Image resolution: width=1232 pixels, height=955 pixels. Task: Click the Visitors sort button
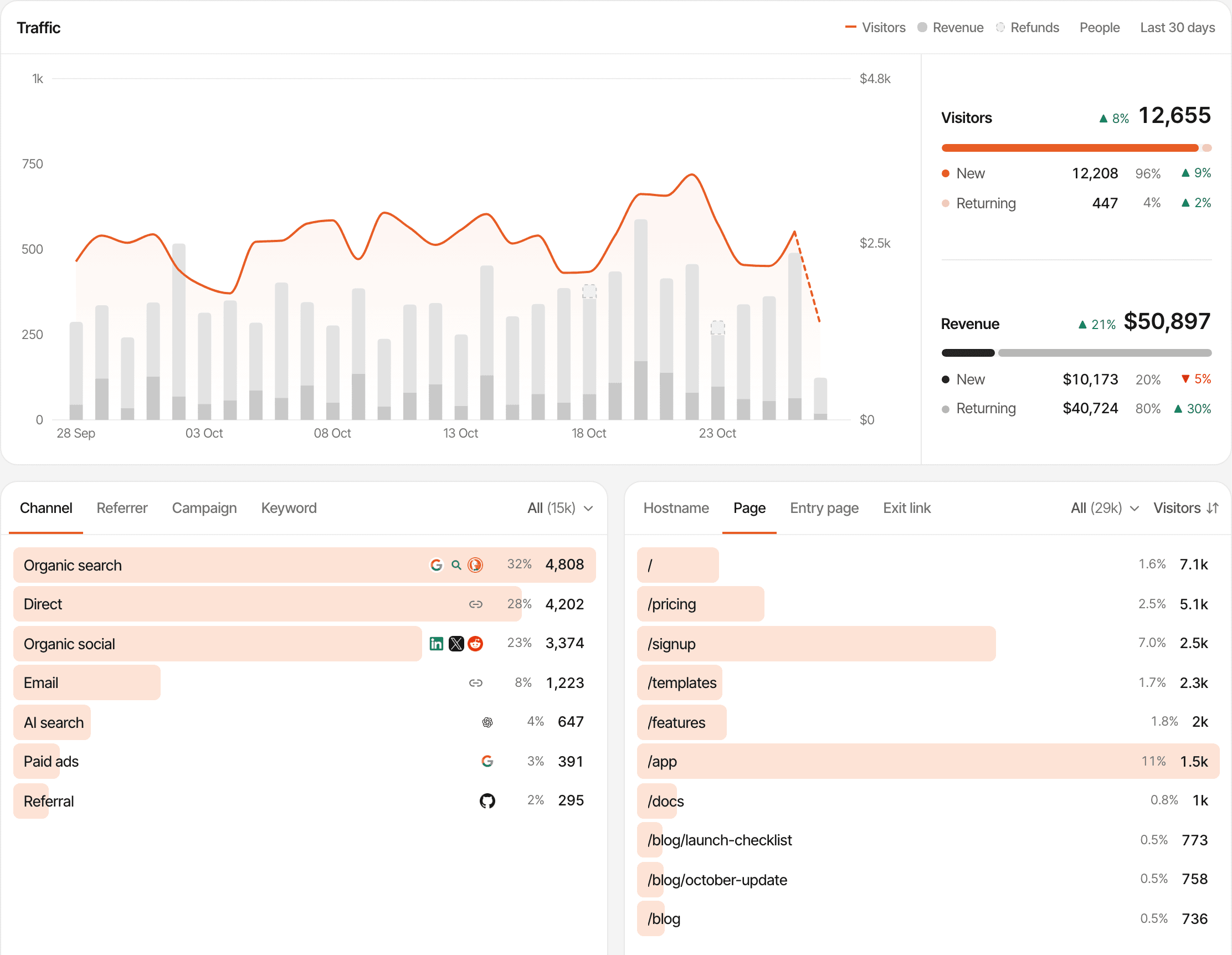click(x=1185, y=508)
